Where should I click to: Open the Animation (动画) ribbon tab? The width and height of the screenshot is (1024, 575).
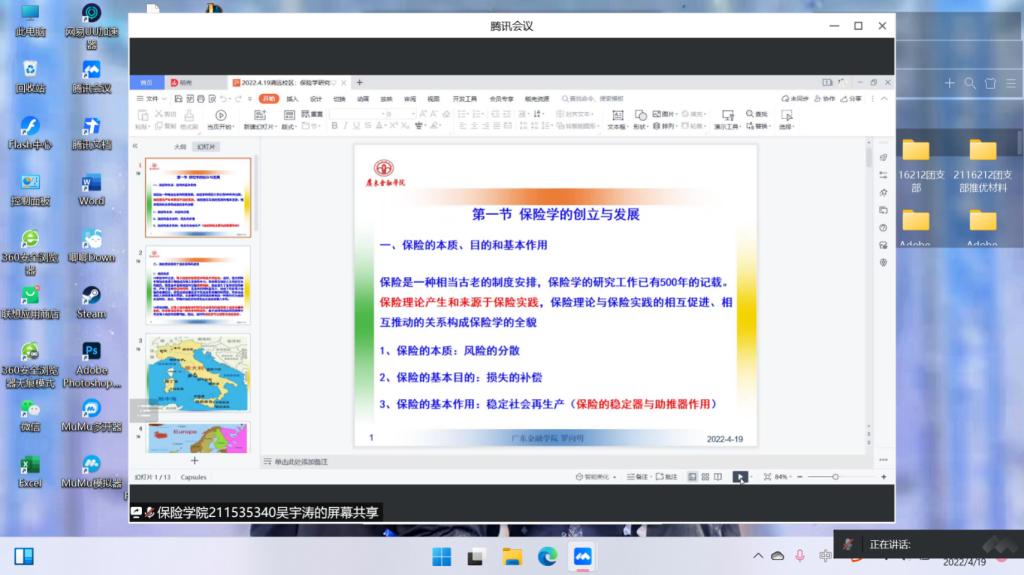(362, 99)
